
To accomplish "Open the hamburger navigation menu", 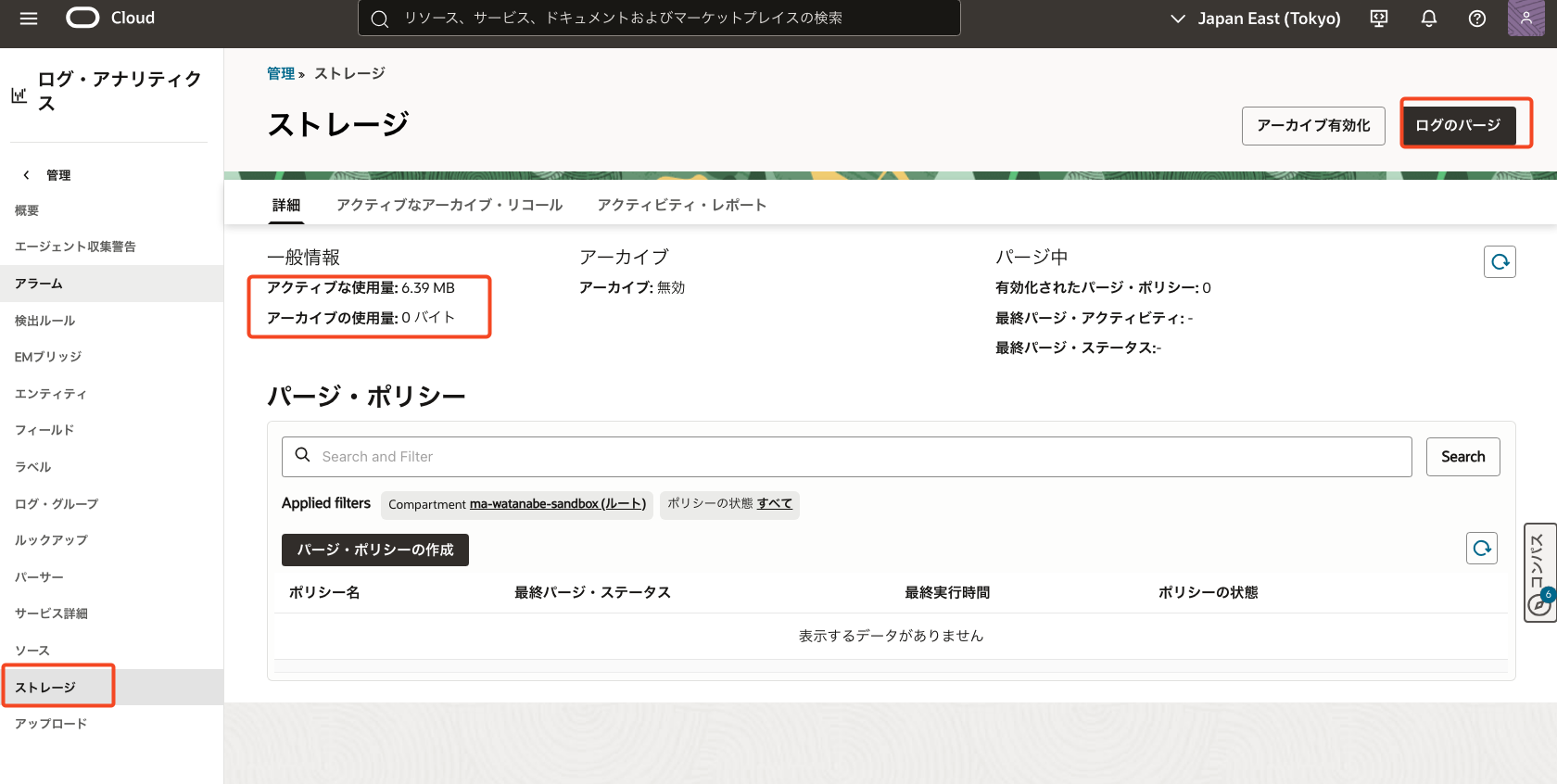I will coord(29,19).
